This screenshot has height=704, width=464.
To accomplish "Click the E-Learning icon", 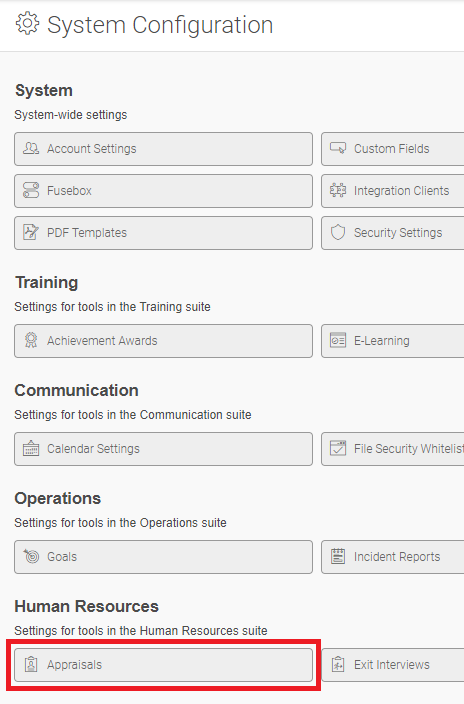I will tap(338, 340).
